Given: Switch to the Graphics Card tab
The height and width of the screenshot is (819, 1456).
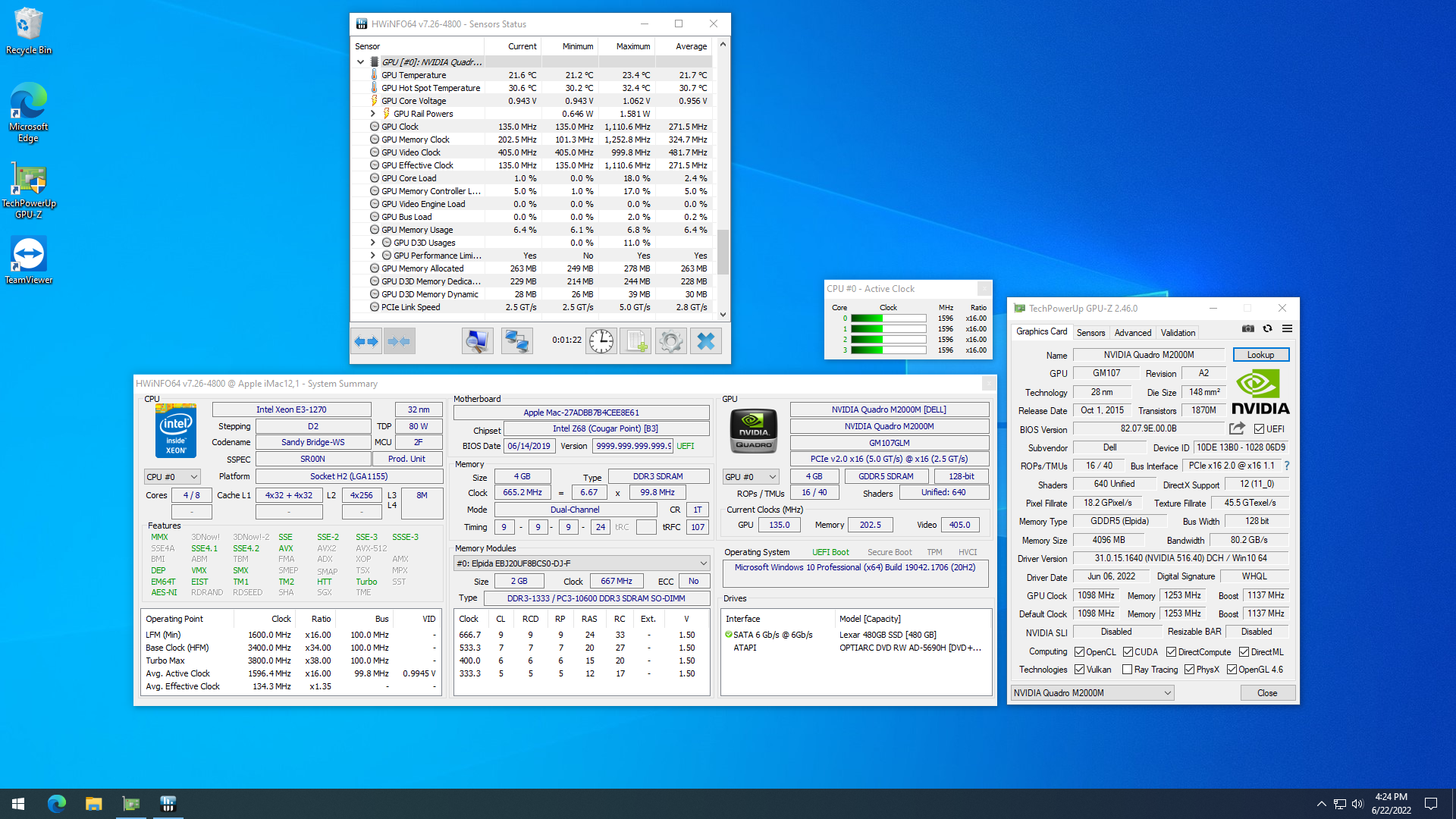Looking at the screenshot, I should pos(1041,332).
